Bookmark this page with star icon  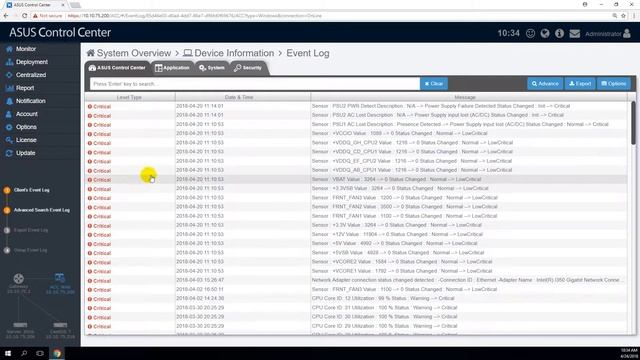pos(623,16)
